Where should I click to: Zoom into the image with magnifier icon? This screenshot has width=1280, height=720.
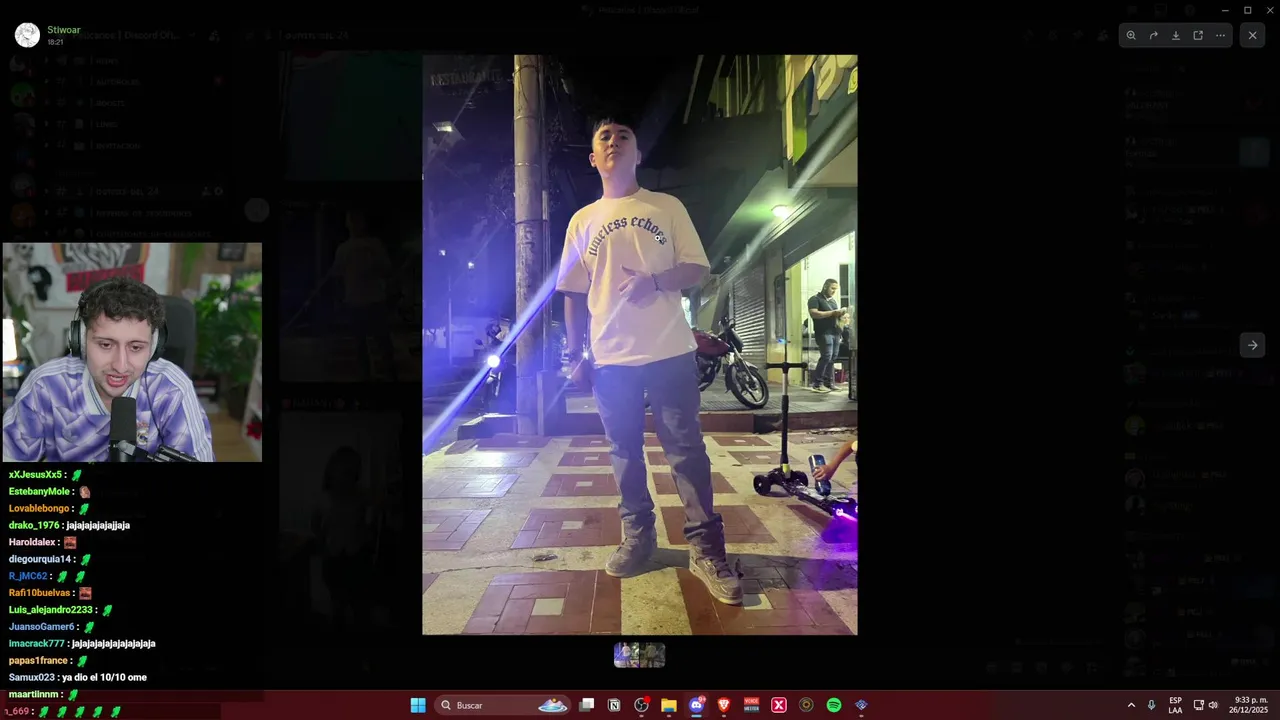pyautogui.click(x=1131, y=35)
